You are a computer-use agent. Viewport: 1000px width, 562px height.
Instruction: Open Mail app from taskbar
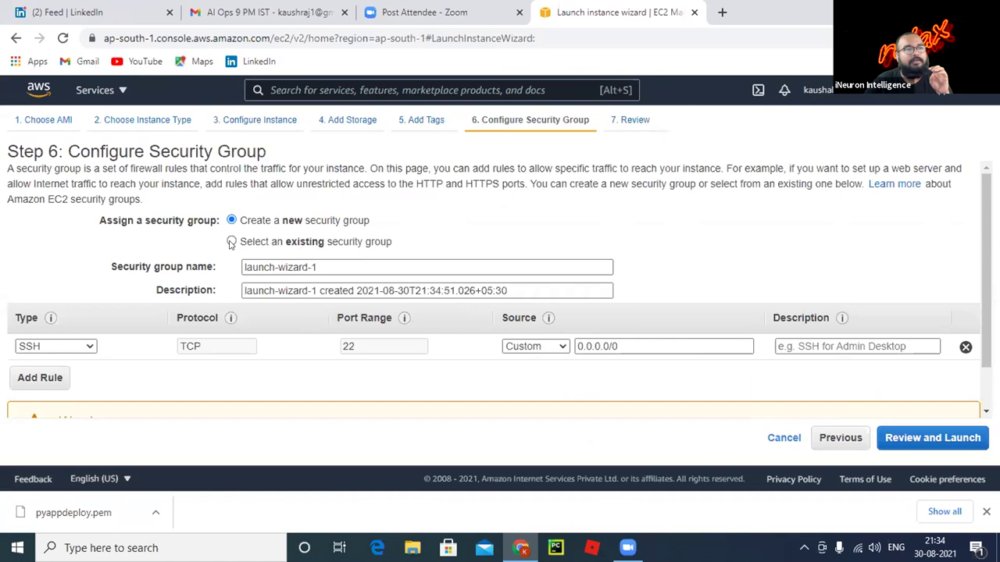point(485,547)
